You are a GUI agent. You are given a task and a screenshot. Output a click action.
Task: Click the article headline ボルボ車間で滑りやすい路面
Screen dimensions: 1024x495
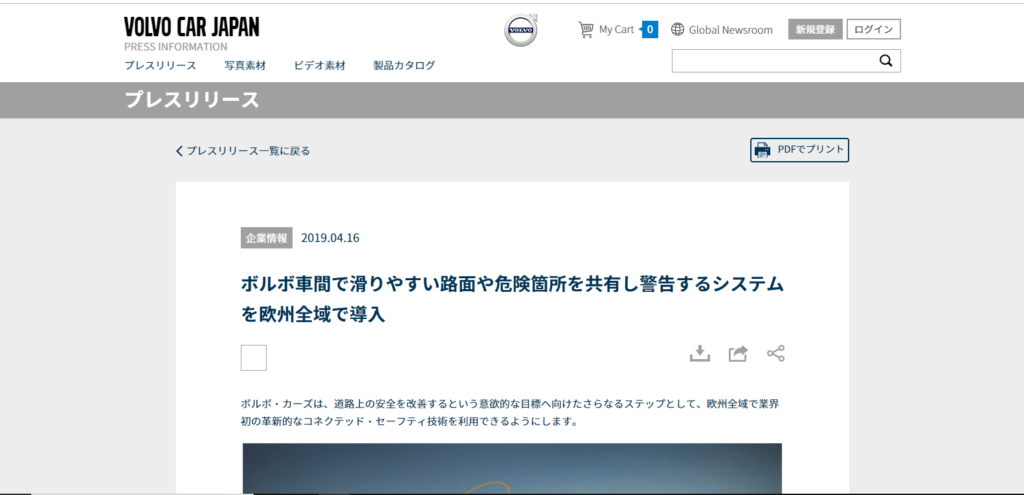[x=512, y=300]
